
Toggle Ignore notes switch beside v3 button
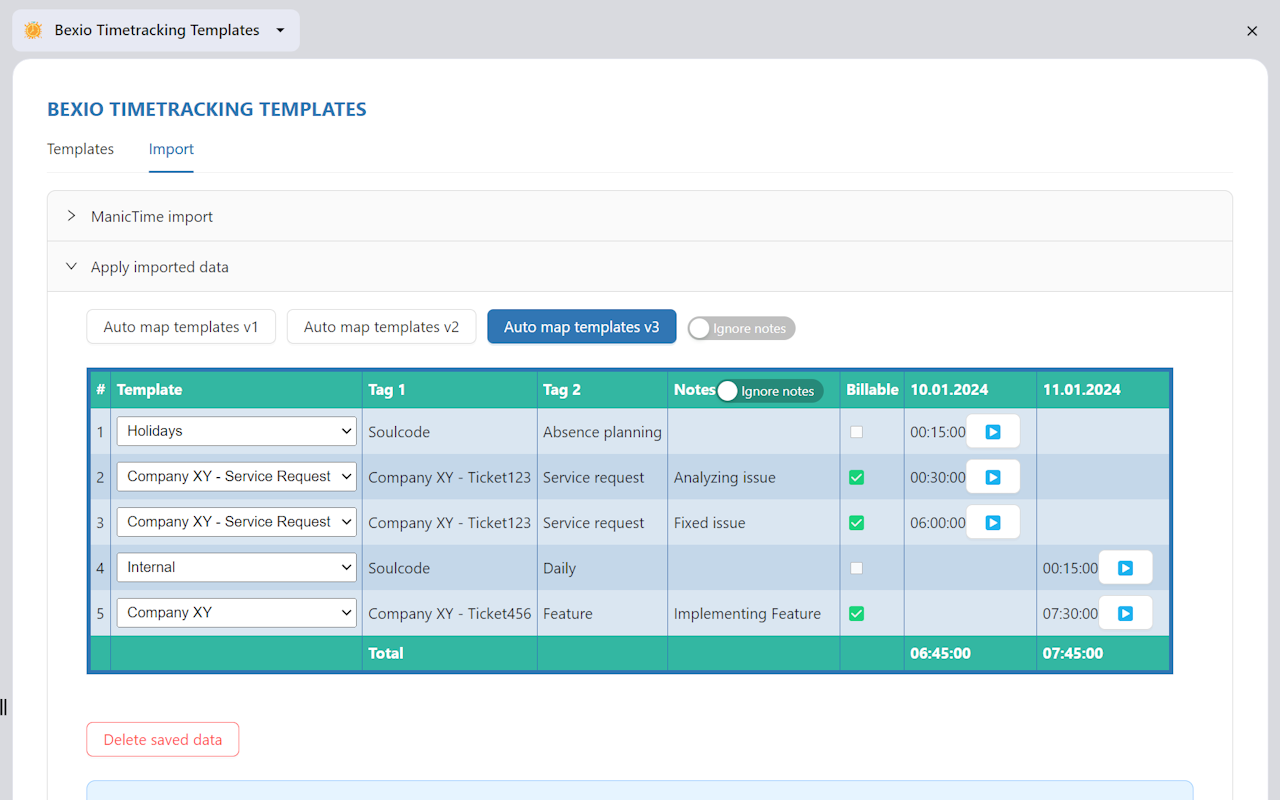pyautogui.click(x=741, y=328)
